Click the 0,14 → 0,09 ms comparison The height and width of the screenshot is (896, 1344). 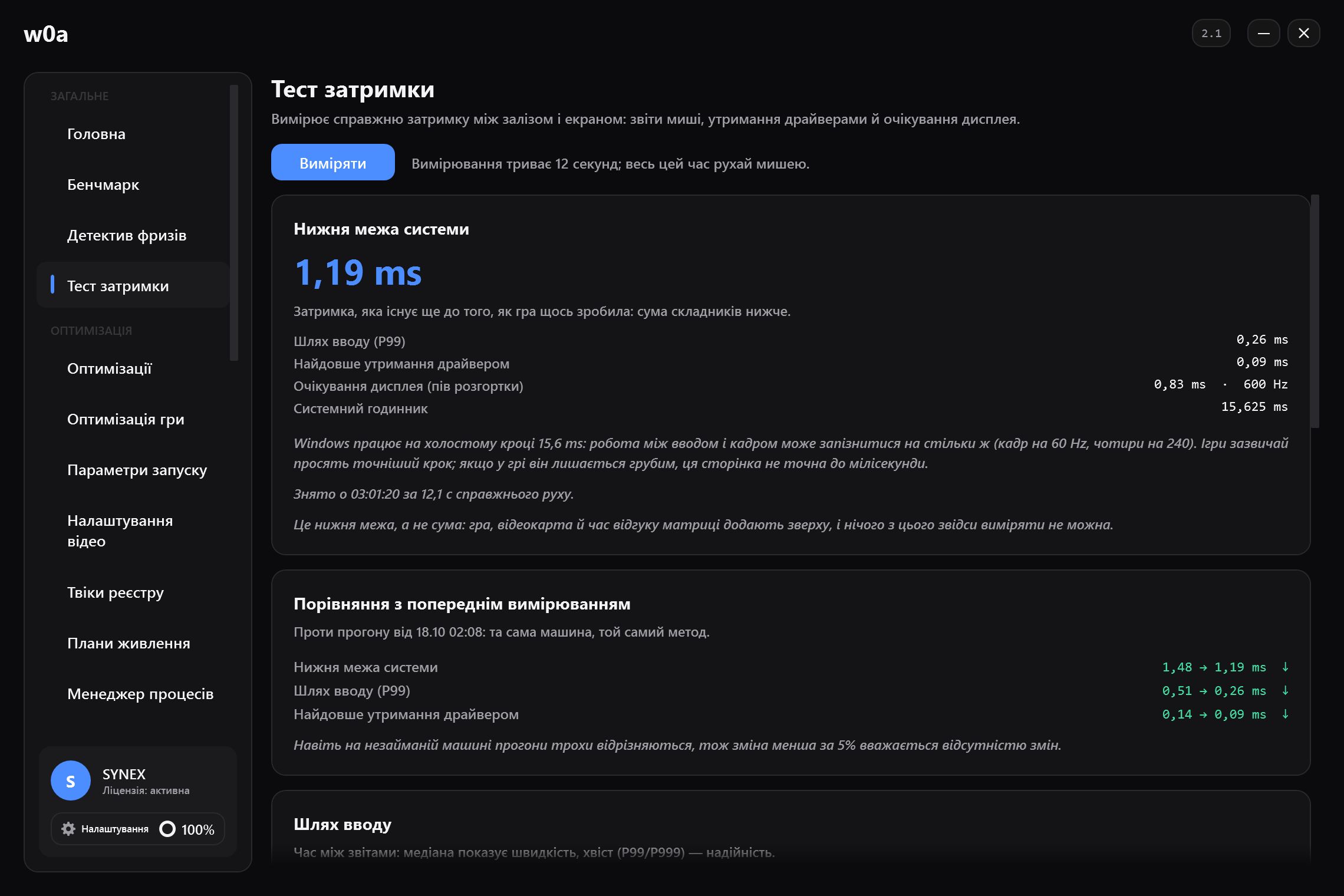click(x=1214, y=714)
